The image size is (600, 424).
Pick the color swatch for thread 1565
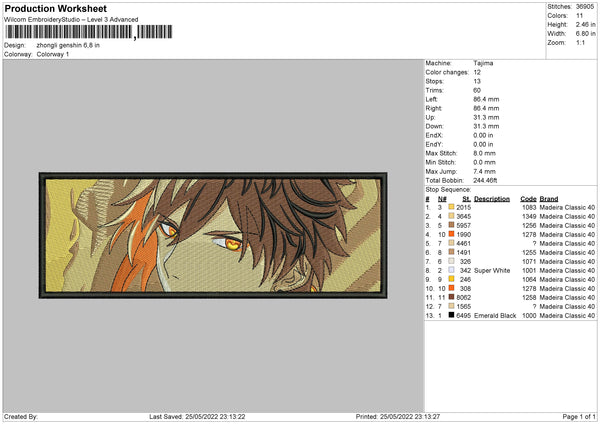tap(452, 306)
